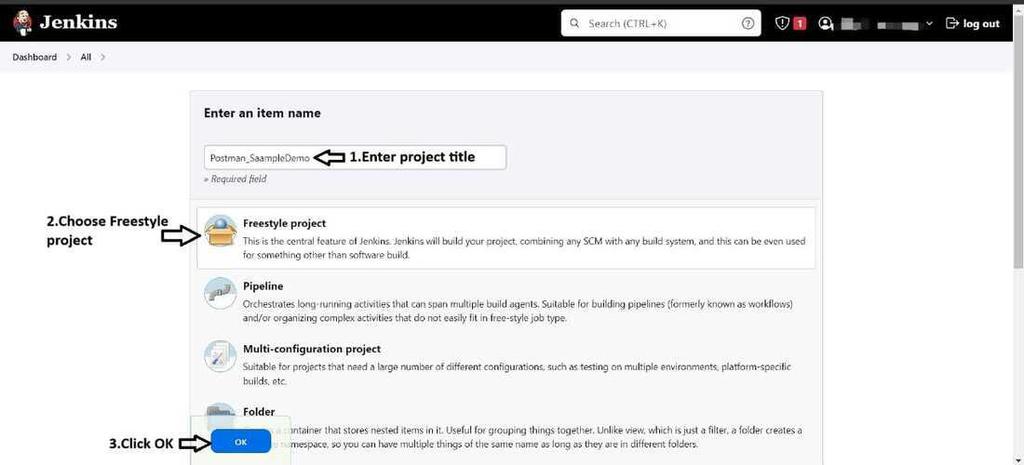Click the magnifier icon in the search box

pyautogui.click(x=574, y=23)
